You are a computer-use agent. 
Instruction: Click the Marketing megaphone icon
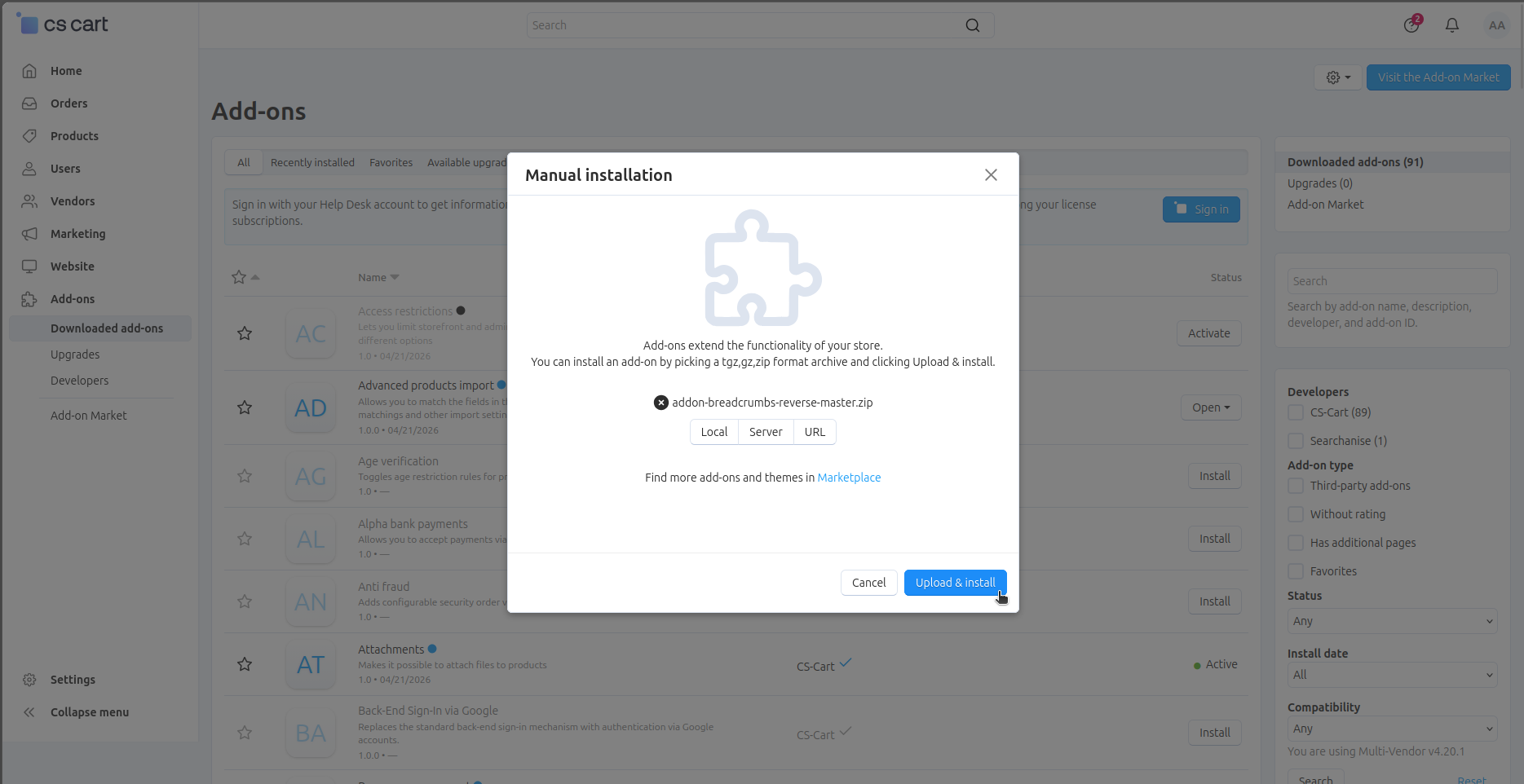click(29, 234)
